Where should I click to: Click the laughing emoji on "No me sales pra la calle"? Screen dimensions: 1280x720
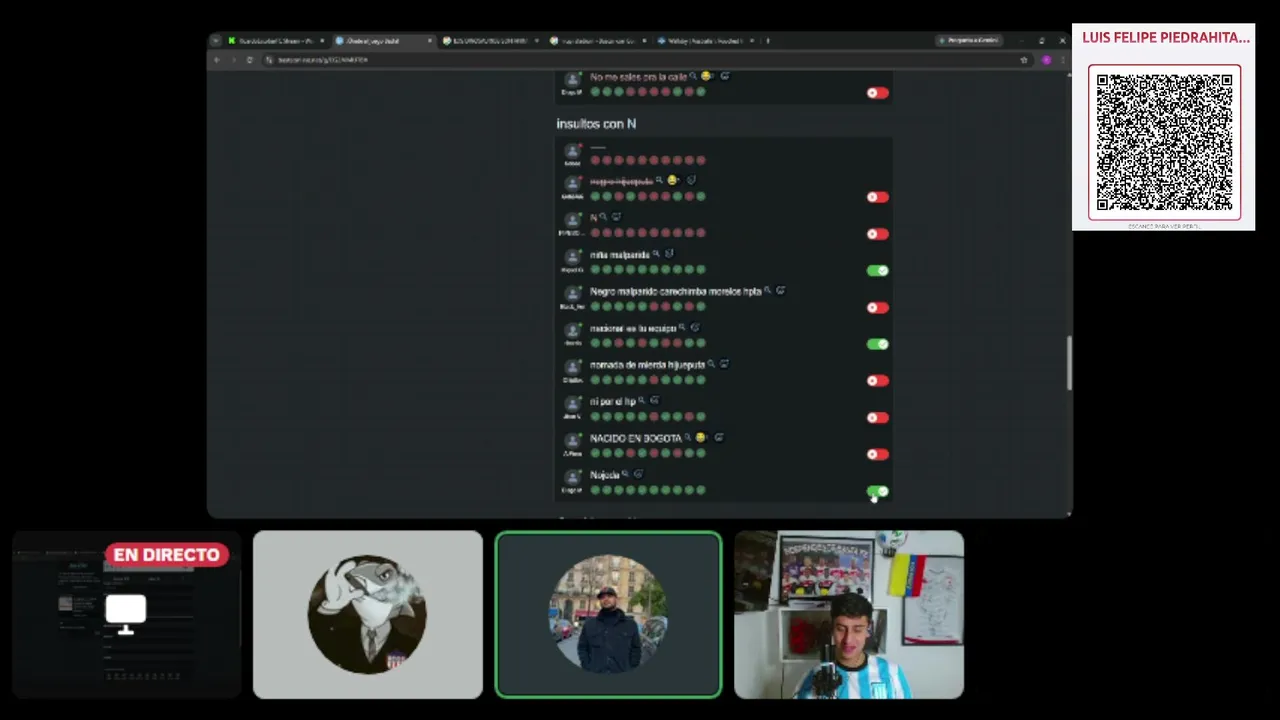(x=706, y=76)
